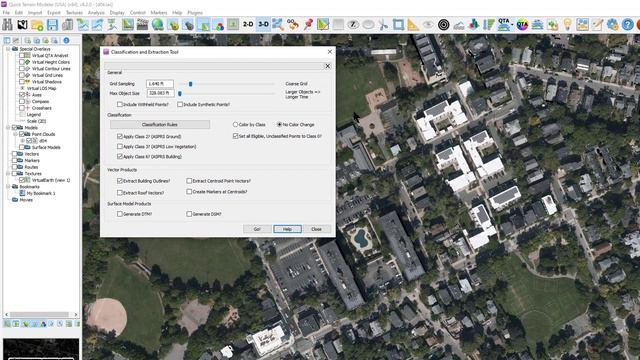640x360 pixels.
Task: Click the pencil edit toolbar icon
Action: click(x=597, y=25)
